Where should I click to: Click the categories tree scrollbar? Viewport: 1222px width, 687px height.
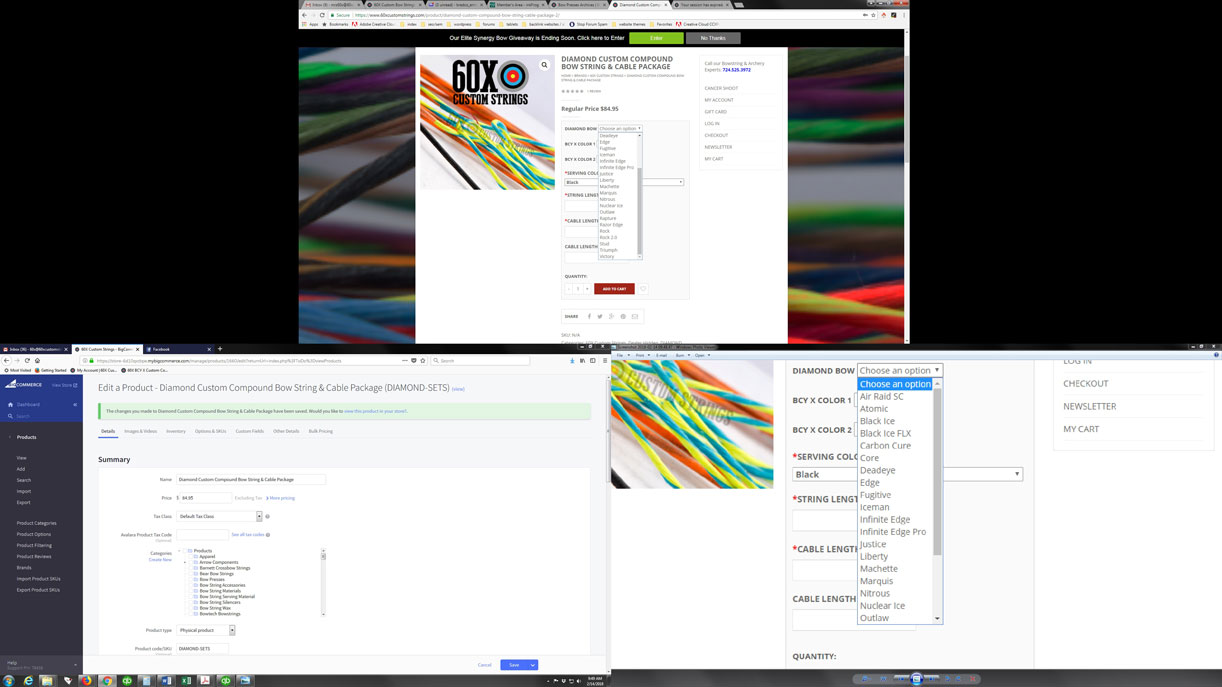pyautogui.click(x=323, y=582)
